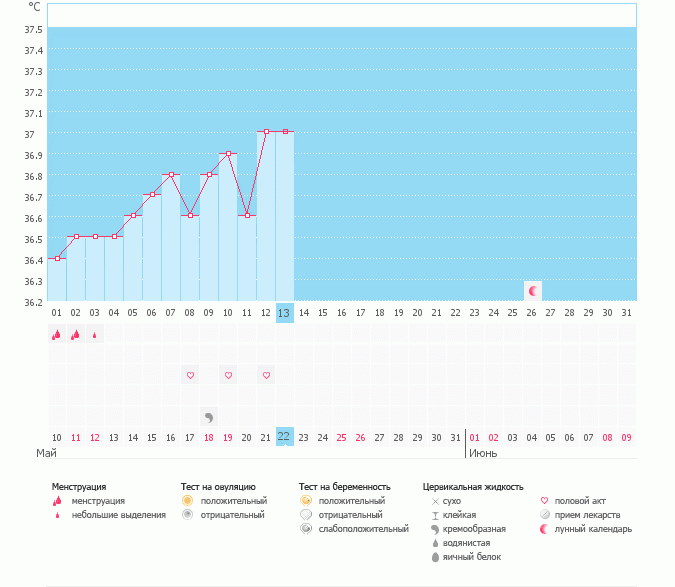Select the June 01 date label
The width and height of the screenshot is (675, 587).
474,437
